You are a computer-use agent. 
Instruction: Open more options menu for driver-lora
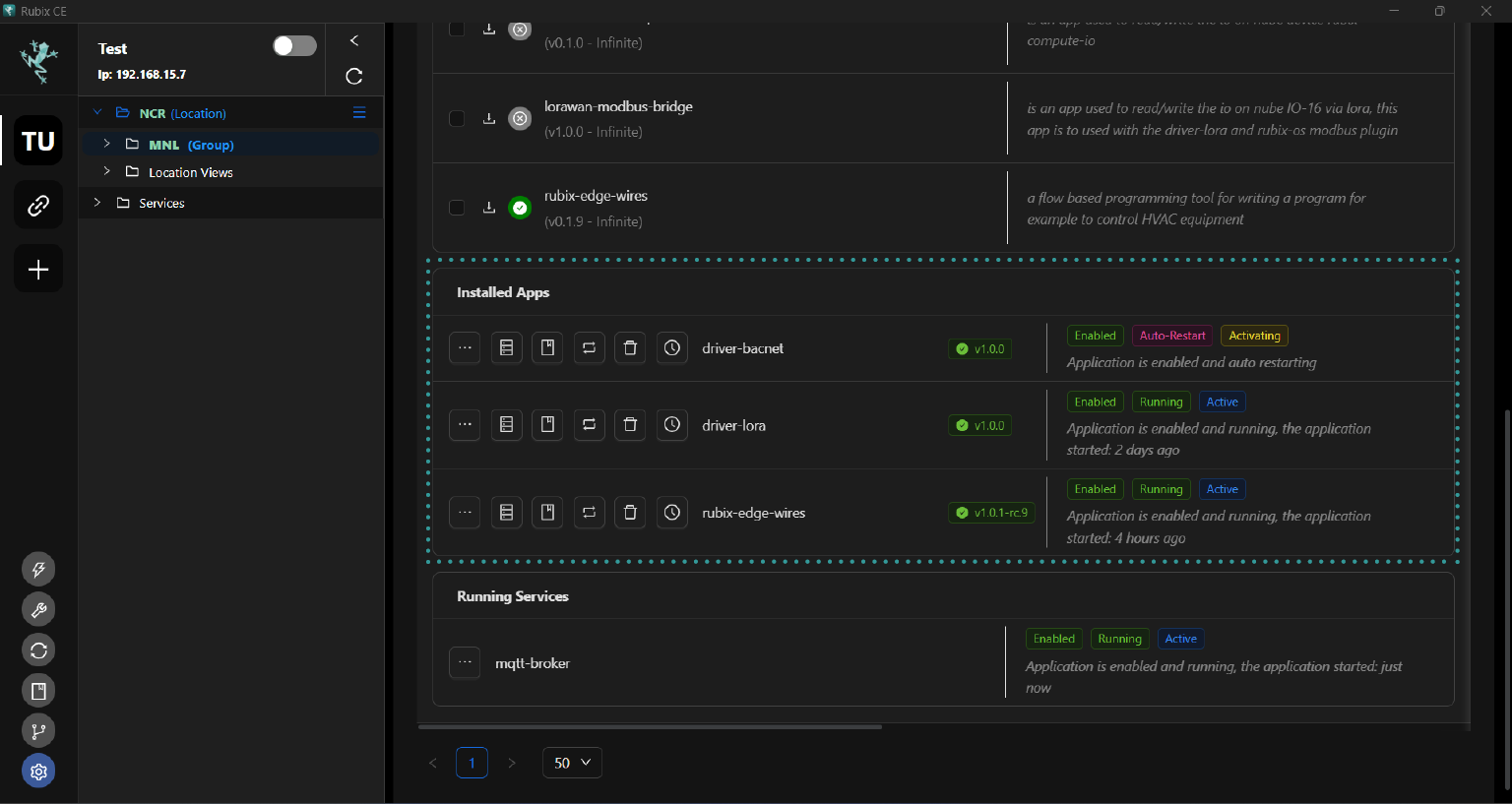465,424
